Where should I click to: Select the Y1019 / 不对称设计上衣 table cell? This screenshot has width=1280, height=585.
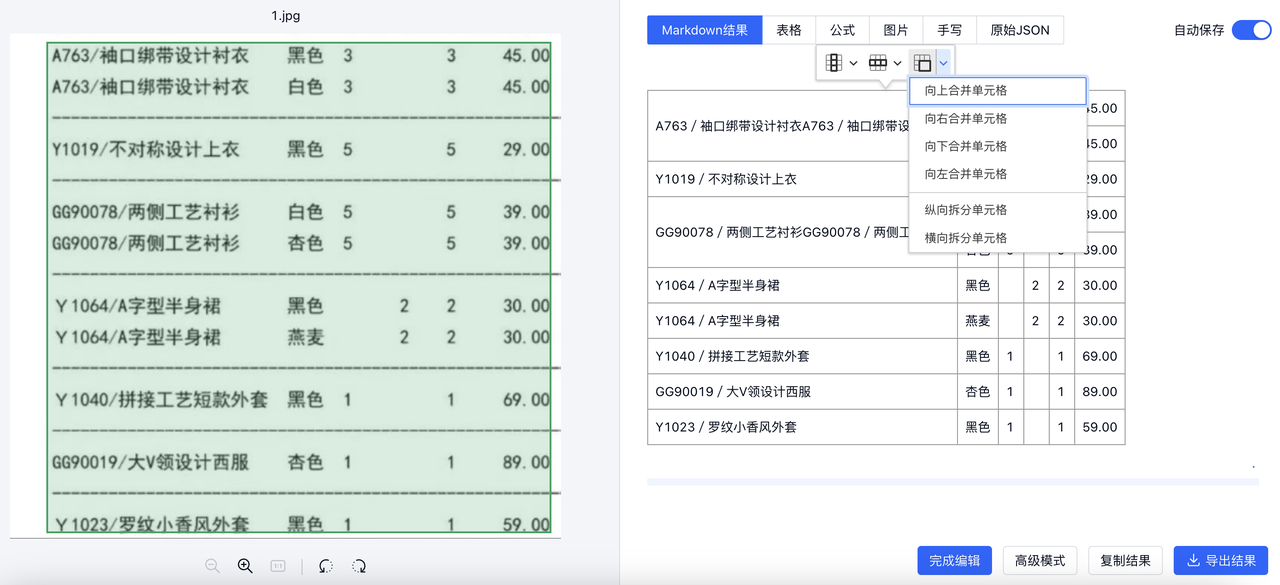(802, 179)
